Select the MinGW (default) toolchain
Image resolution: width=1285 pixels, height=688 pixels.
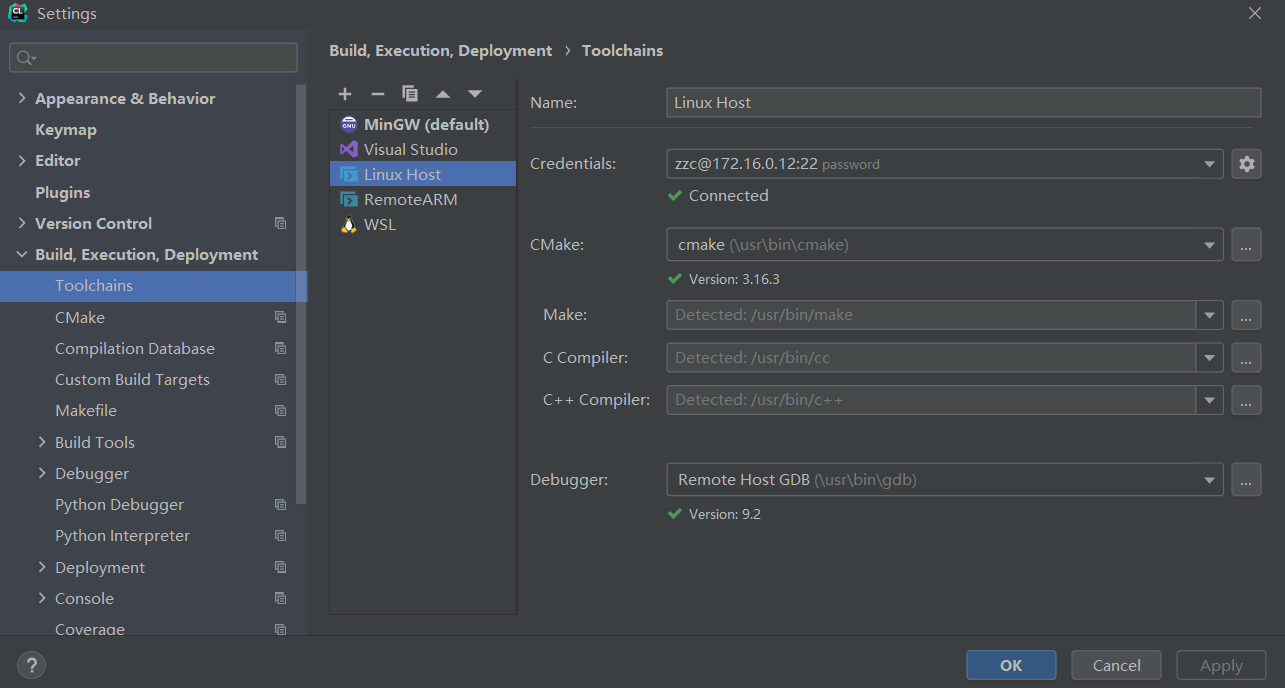coord(423,125)
